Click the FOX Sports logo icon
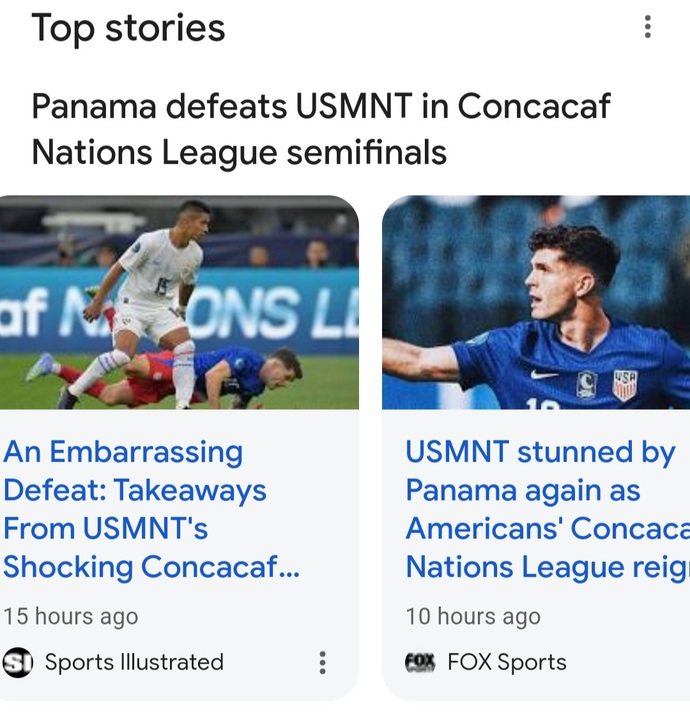690x716 pixels. (420, 662)
